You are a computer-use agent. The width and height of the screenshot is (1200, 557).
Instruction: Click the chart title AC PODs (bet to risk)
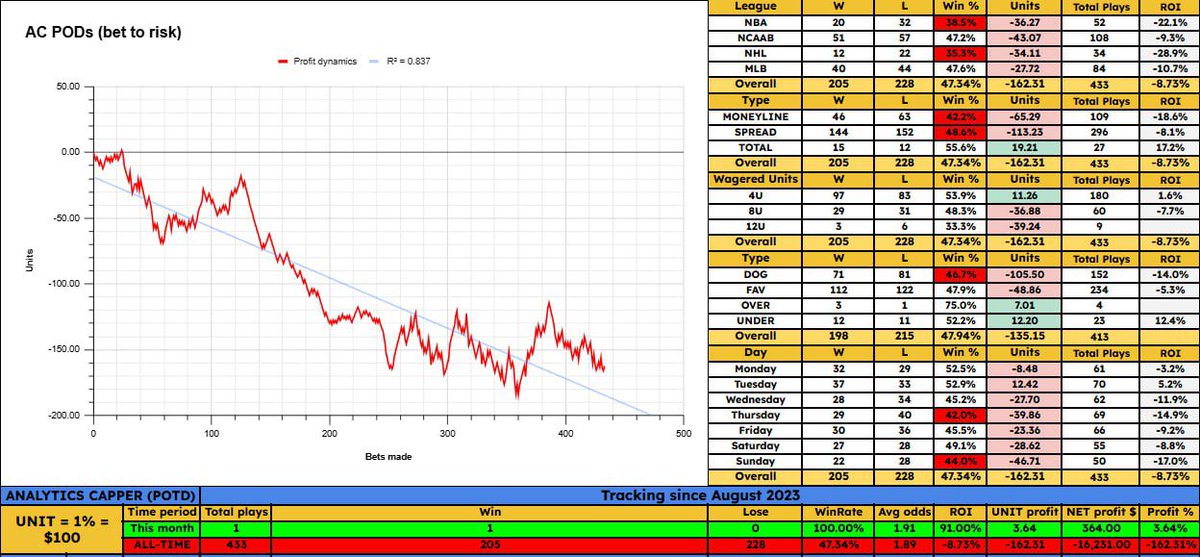click(x=103, y=32)
